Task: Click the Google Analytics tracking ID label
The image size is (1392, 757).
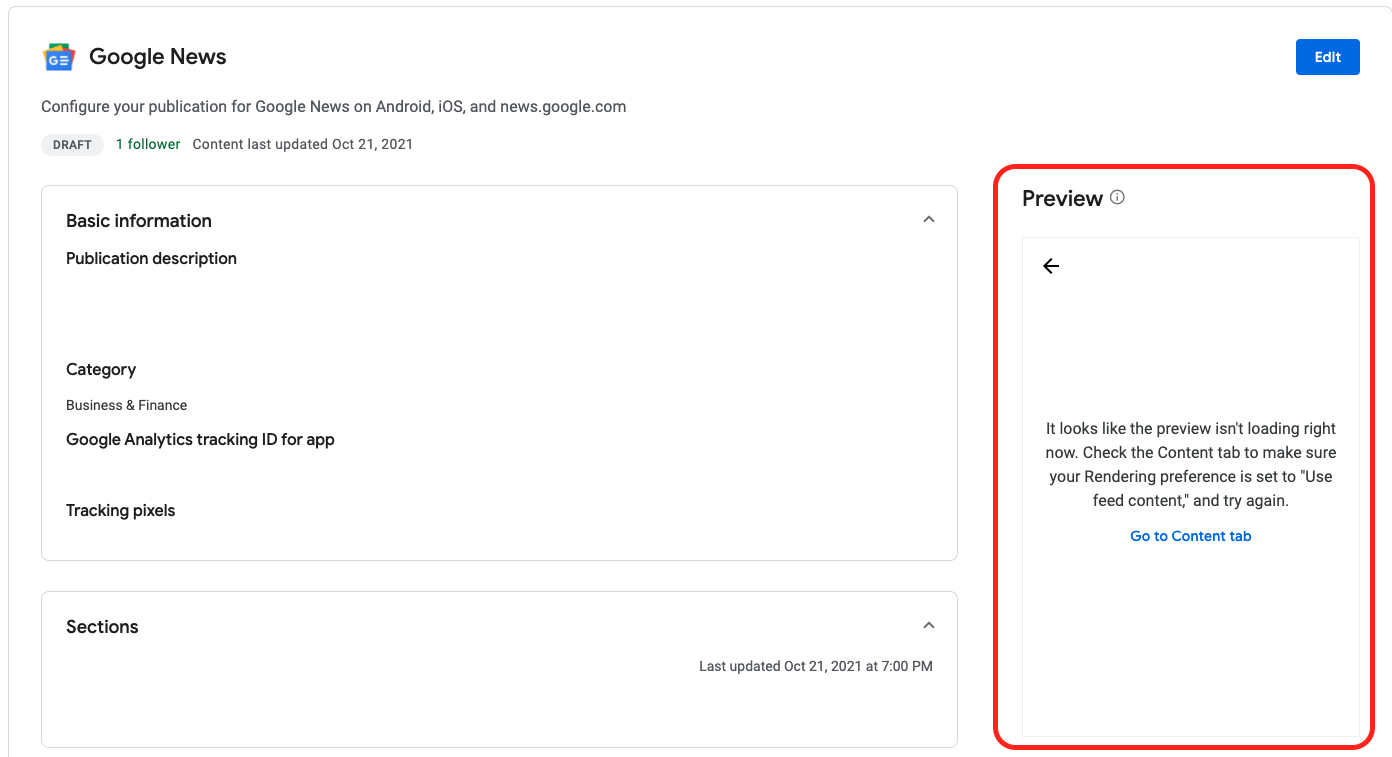Action: (200, 439)
